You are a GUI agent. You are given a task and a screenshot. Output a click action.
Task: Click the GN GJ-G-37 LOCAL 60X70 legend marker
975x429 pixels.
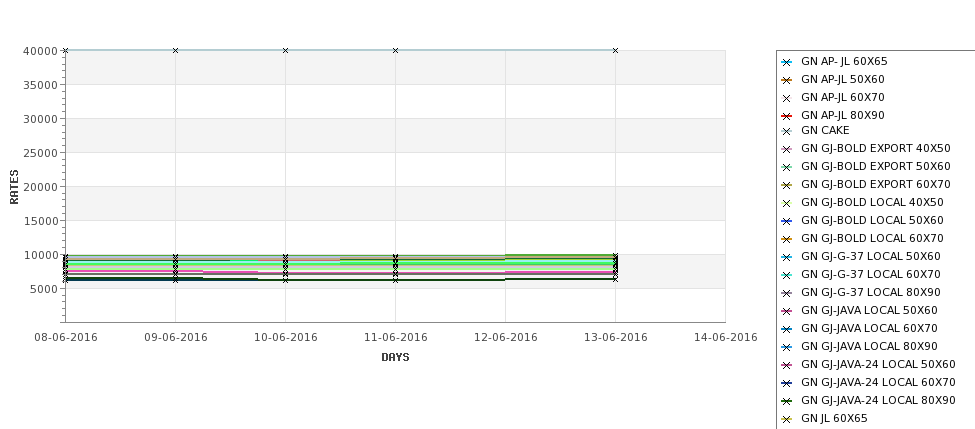(786, 275)
